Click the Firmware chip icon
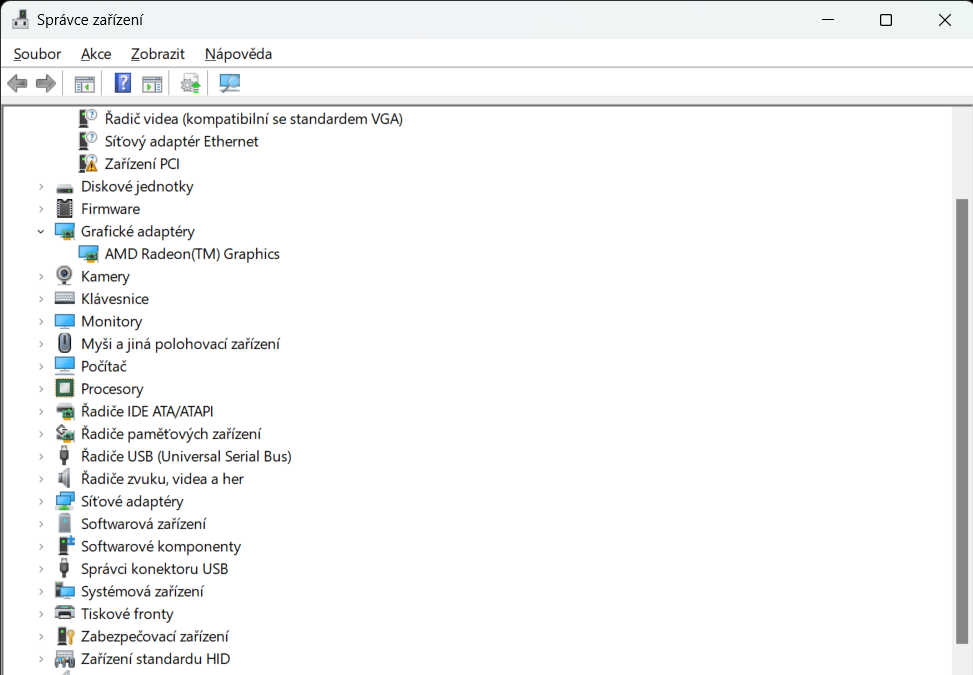The width and height of the screenshot is (973, 675). coord(65,208)
